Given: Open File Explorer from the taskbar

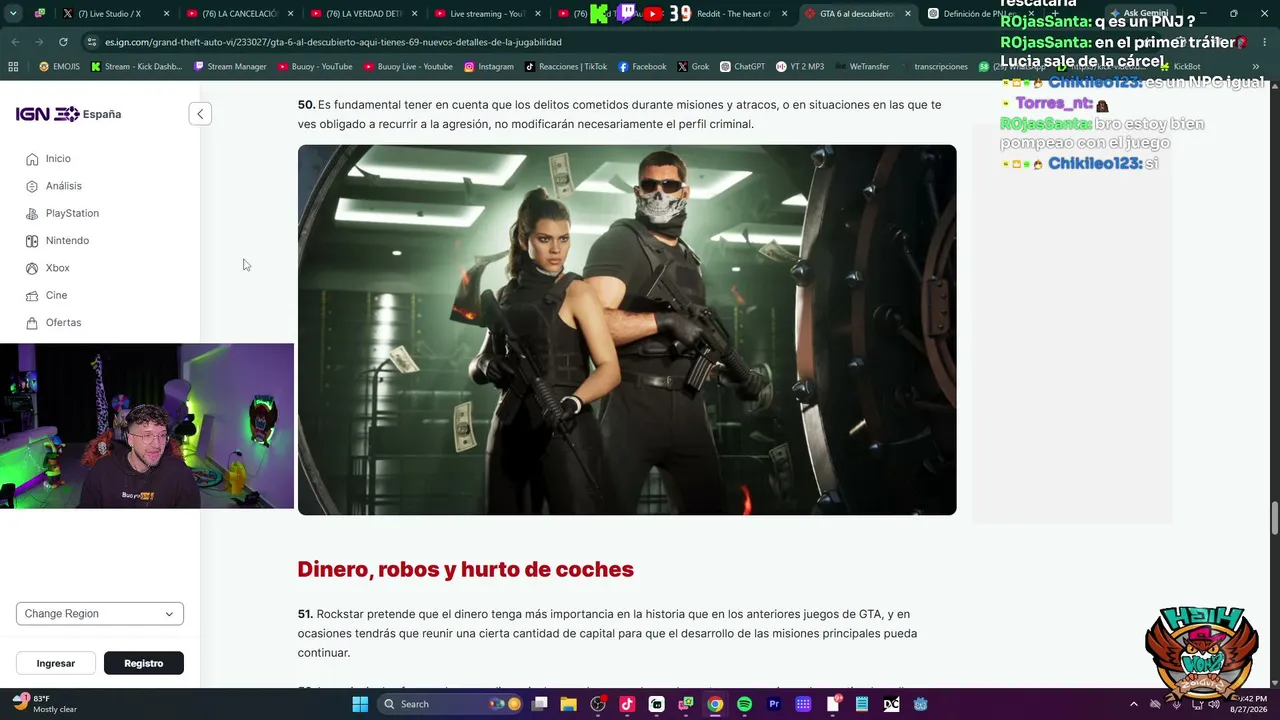Looking at the screenshot, I should [x=568, y=704].
